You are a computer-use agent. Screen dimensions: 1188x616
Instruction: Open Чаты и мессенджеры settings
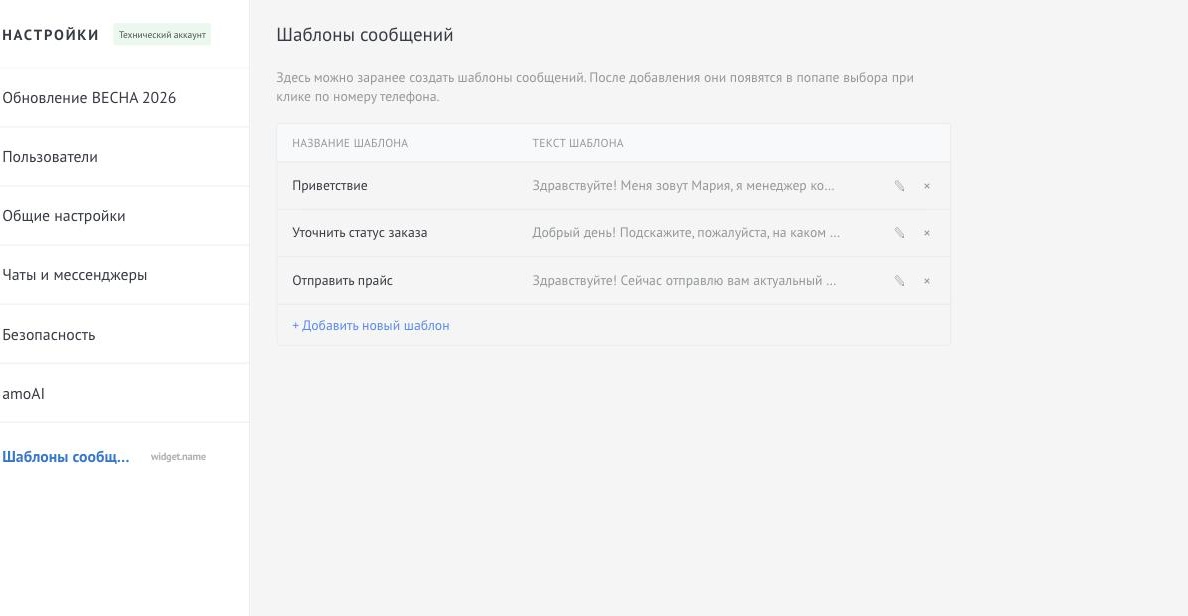point(75,275)
